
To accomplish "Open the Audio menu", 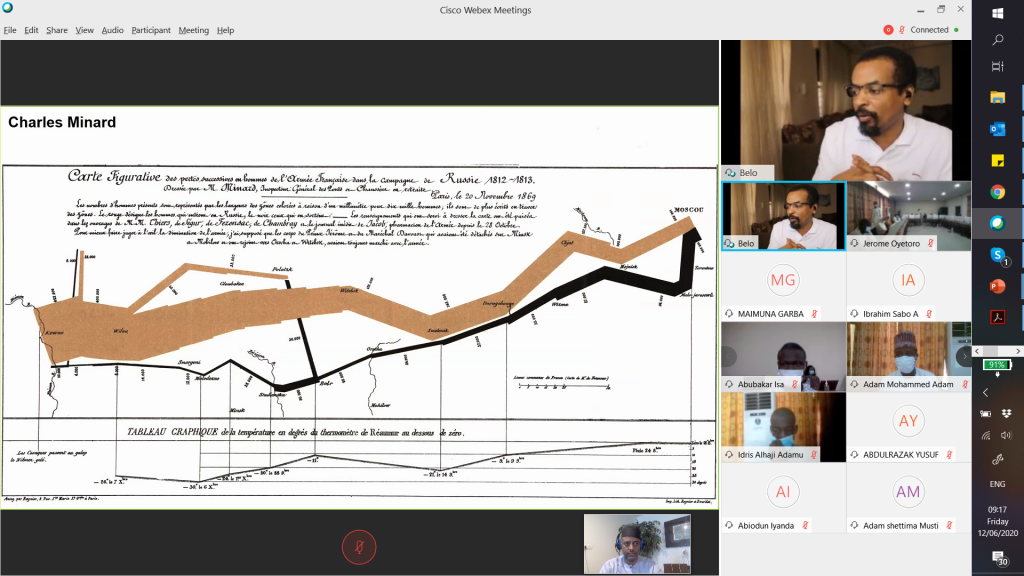I will 112,30.
